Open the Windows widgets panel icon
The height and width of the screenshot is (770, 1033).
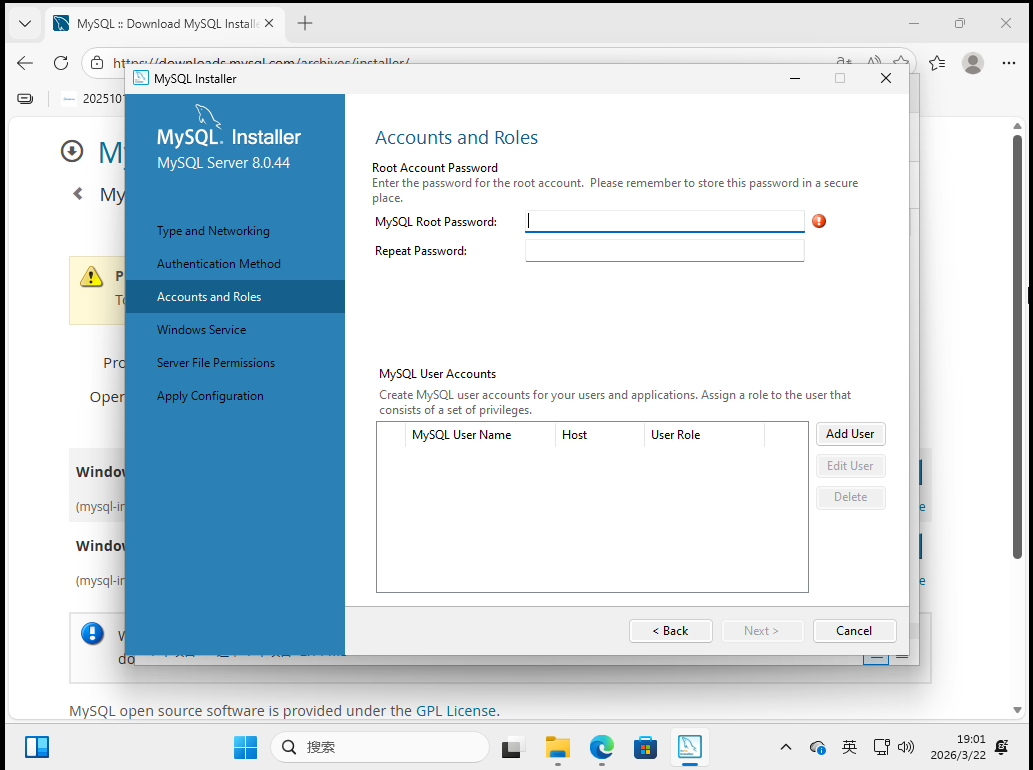pyautogui.click(x=37, y=748)
